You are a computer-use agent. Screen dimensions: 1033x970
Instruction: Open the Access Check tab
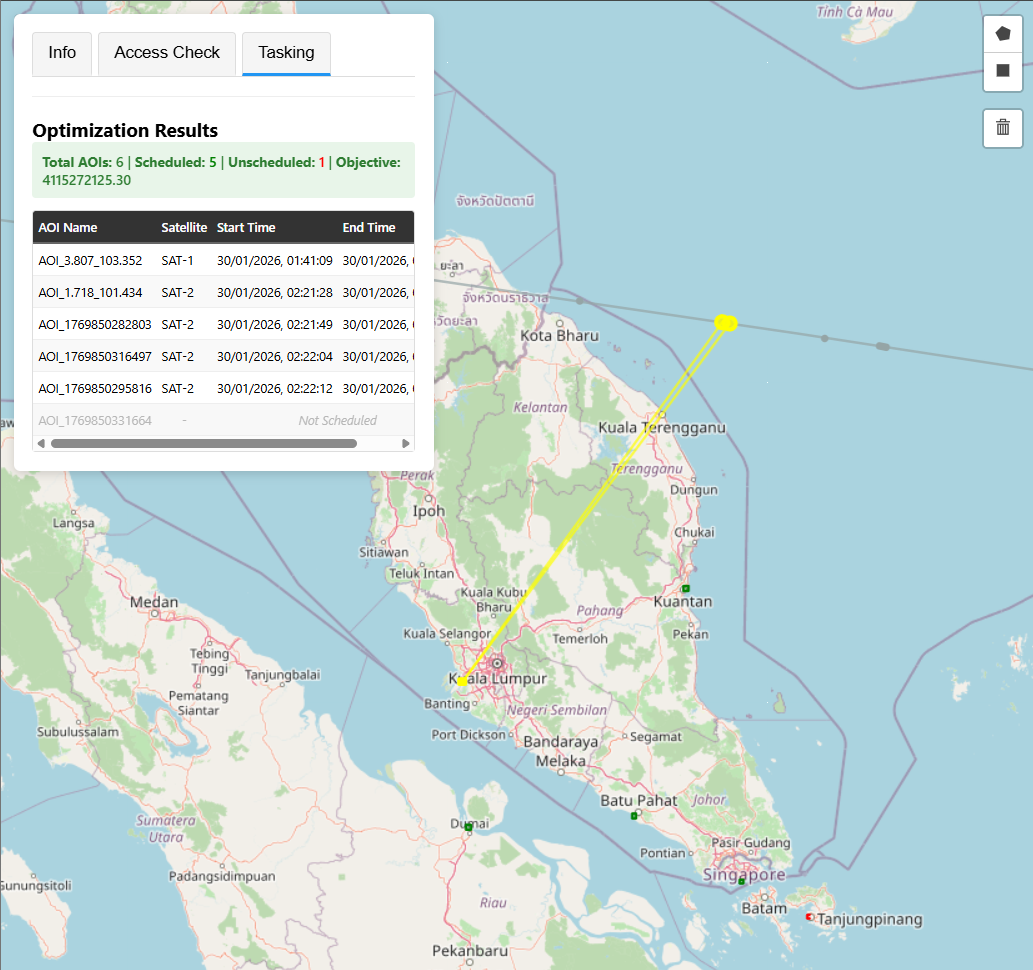point(167,53)
